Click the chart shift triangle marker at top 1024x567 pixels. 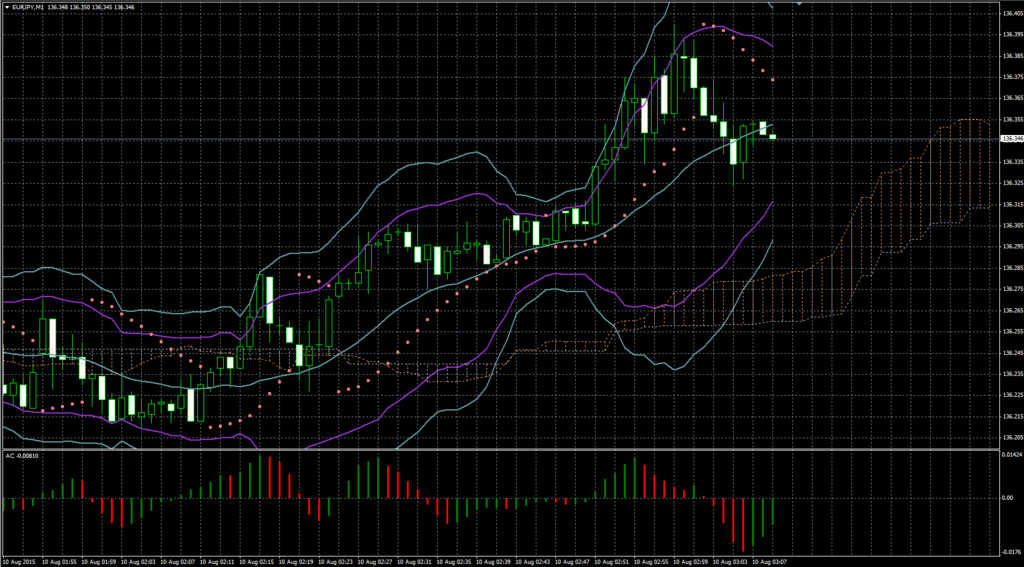click(x=798, y=3)
